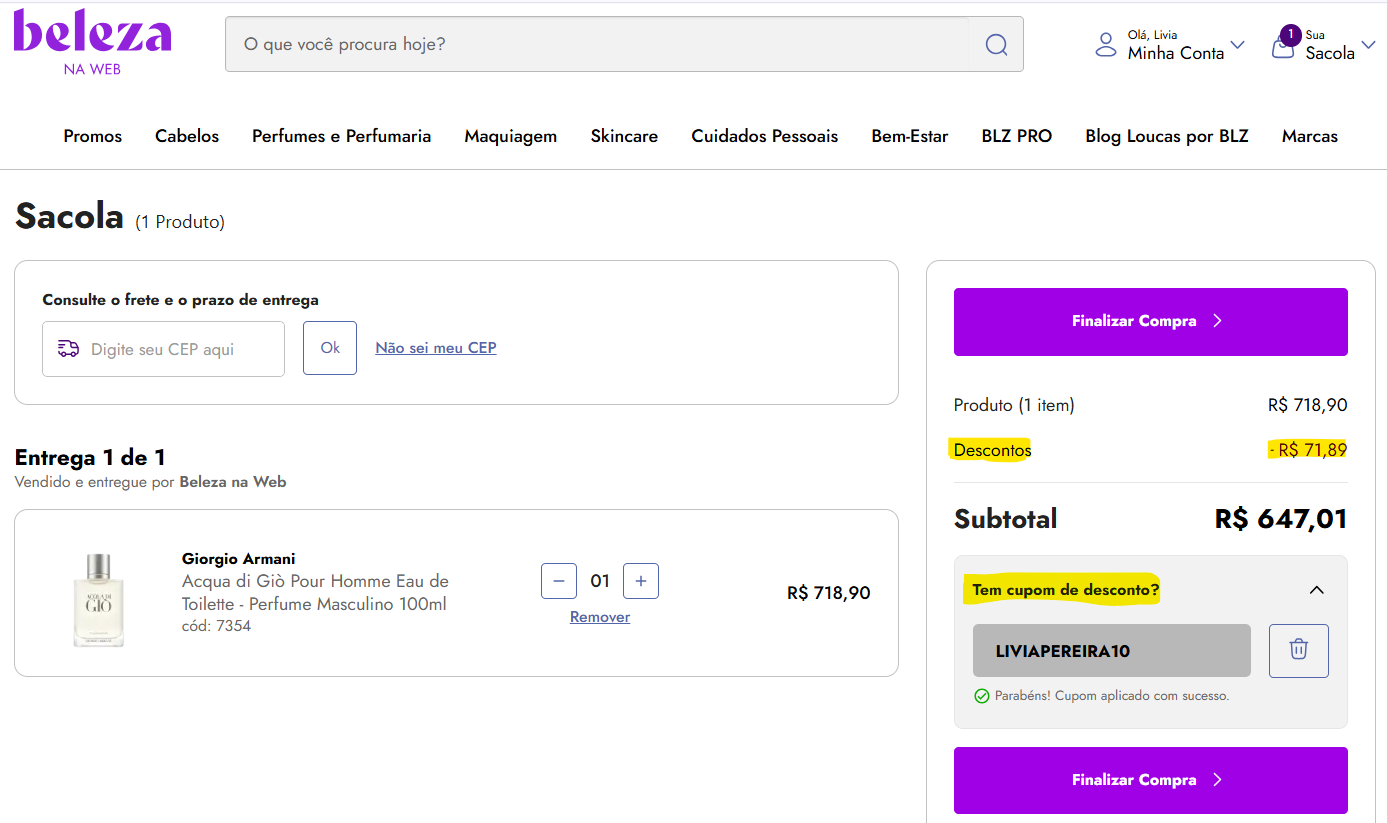Open the Maquiagem menu

tap(511, 136)
